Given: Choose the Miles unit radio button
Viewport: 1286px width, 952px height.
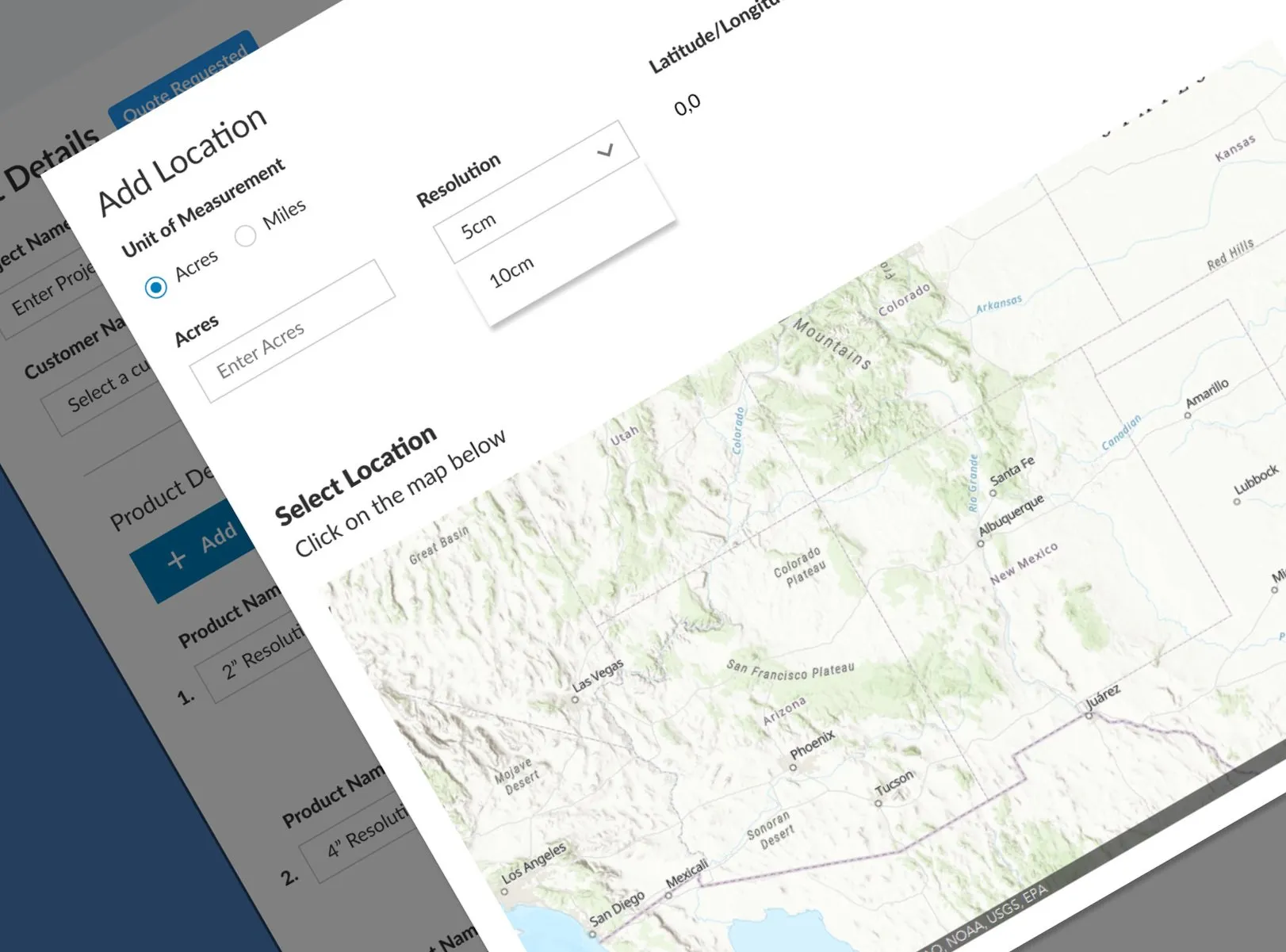Looking at the screenshot, I should coord(245,235).
